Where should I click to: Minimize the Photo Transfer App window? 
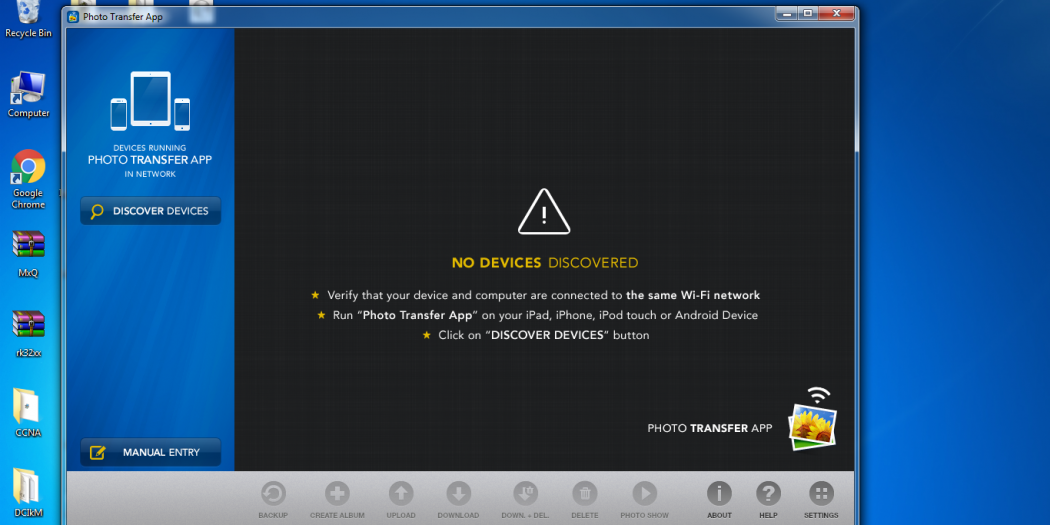pyautogui.click(x=787, y=13)
